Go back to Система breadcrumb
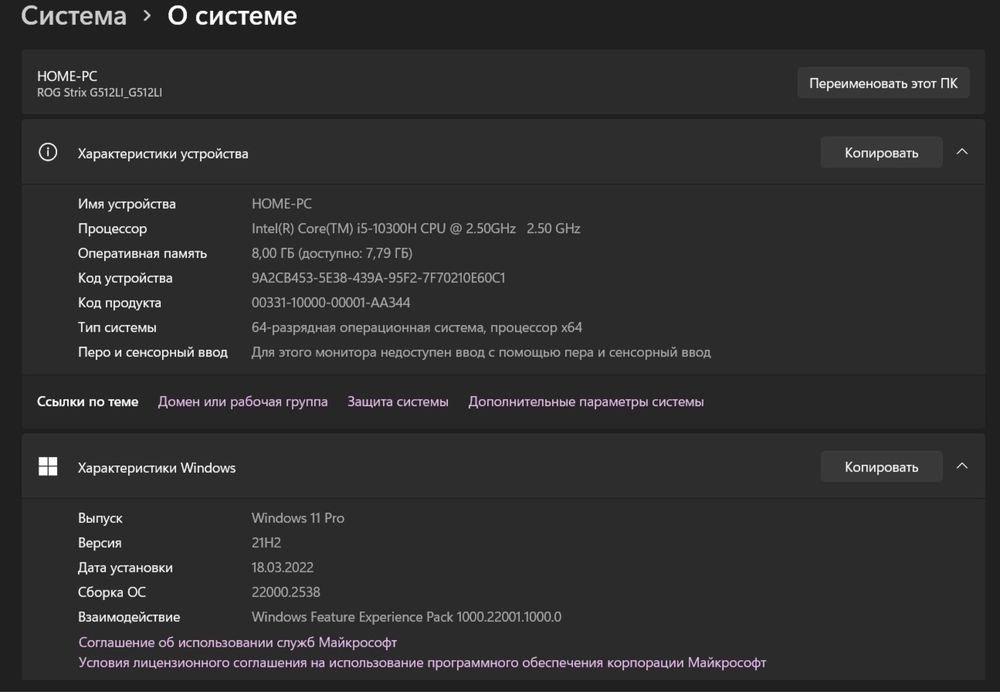The height and width of the screenshot is (692, 1000). 74,16
